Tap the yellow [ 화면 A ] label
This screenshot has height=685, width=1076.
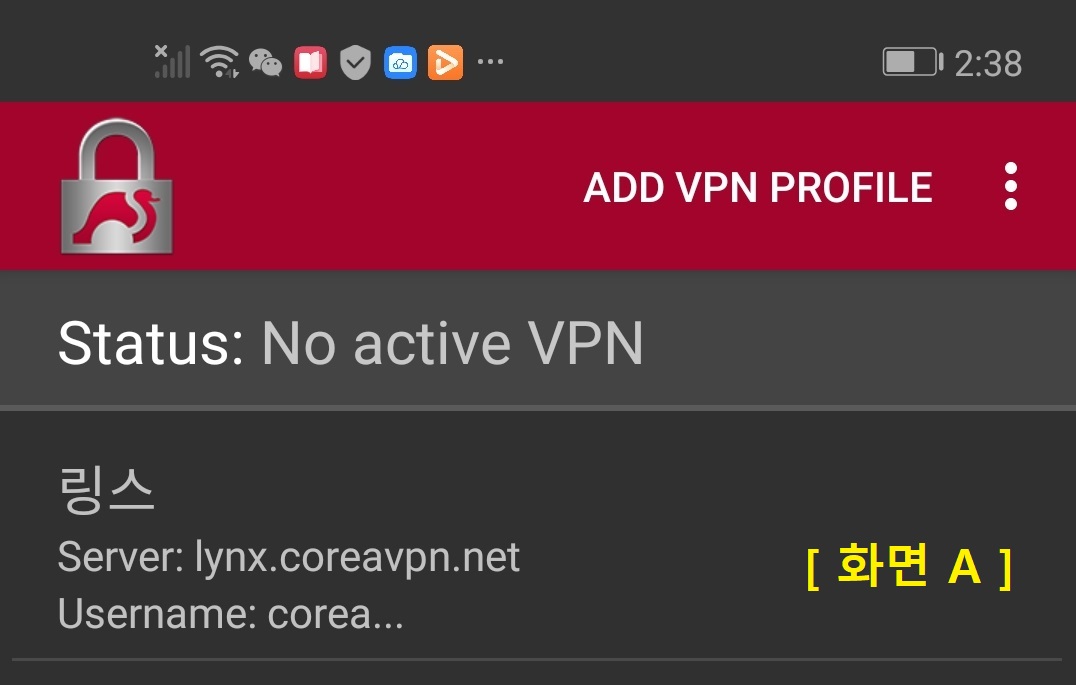click(909, 566)
